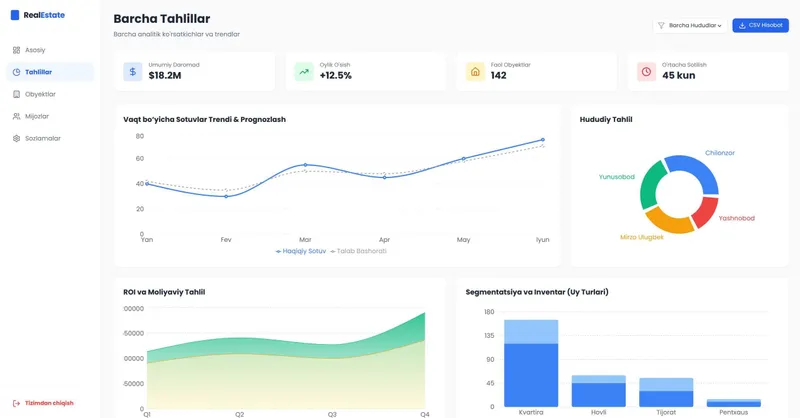Click the Sozlamalar gear icon in sidebar
The height and width of the screenshot is (418, 800).
point(16,138)
